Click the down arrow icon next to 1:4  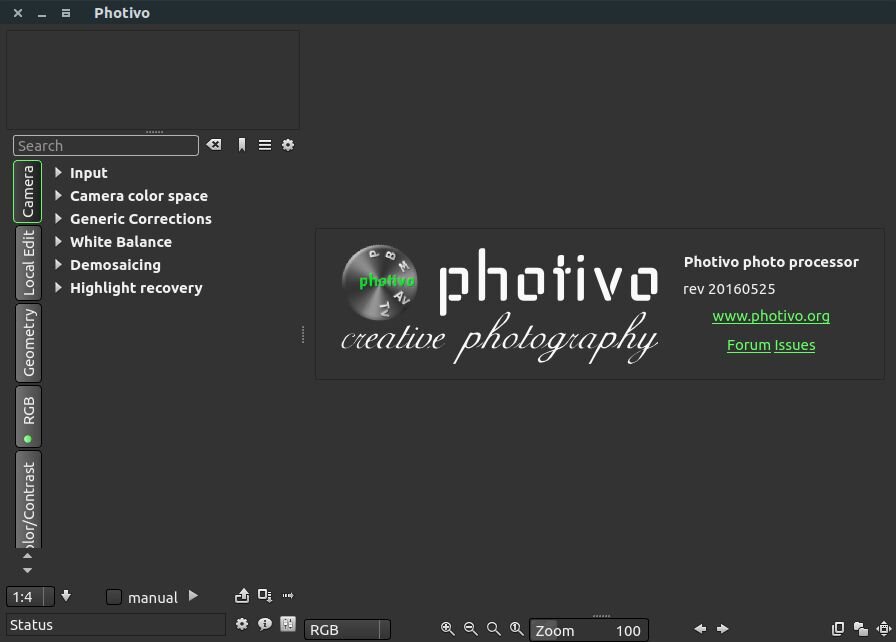[x=66, y=596]
